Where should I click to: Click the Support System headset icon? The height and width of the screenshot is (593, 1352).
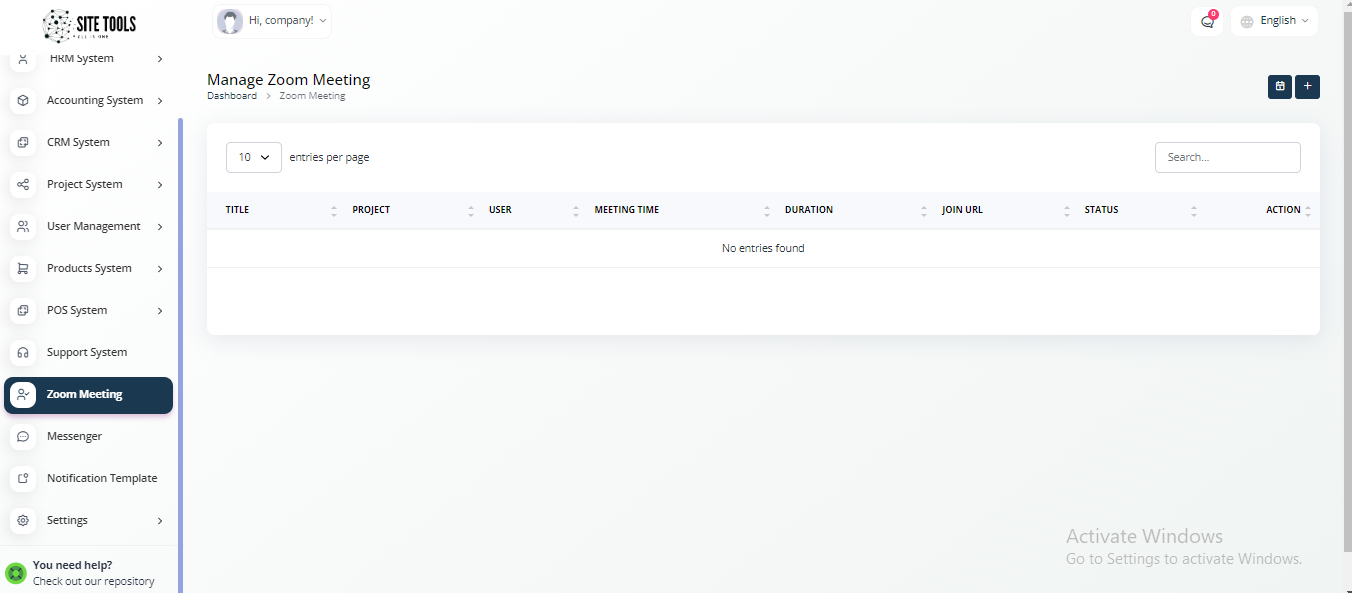[23, 353]
